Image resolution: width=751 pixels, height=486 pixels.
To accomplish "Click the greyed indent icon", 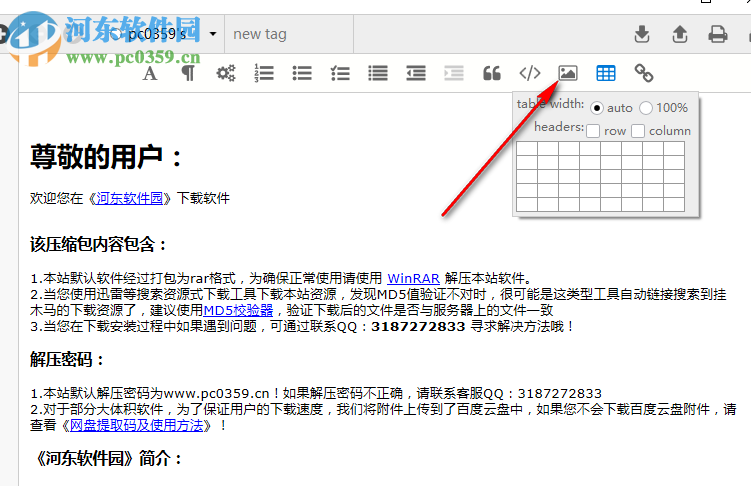I will point(454,73).
